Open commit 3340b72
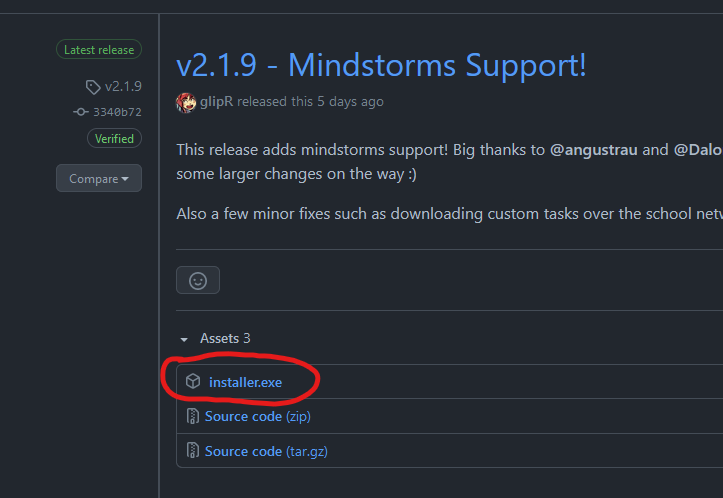Image resolution: width=723 pixels, height=498 pixels. [x=117, y=112]
